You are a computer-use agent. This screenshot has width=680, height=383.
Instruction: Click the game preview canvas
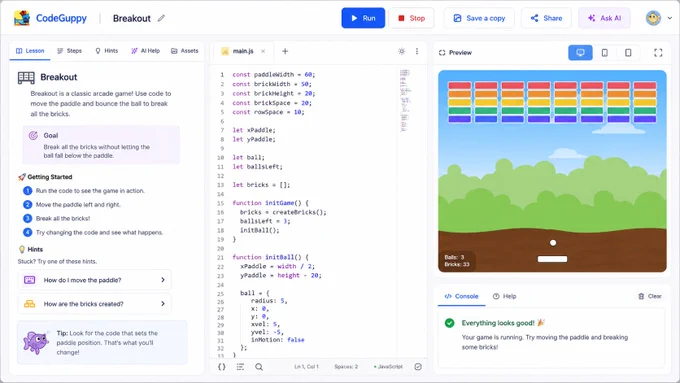click(x=552, y=171)
